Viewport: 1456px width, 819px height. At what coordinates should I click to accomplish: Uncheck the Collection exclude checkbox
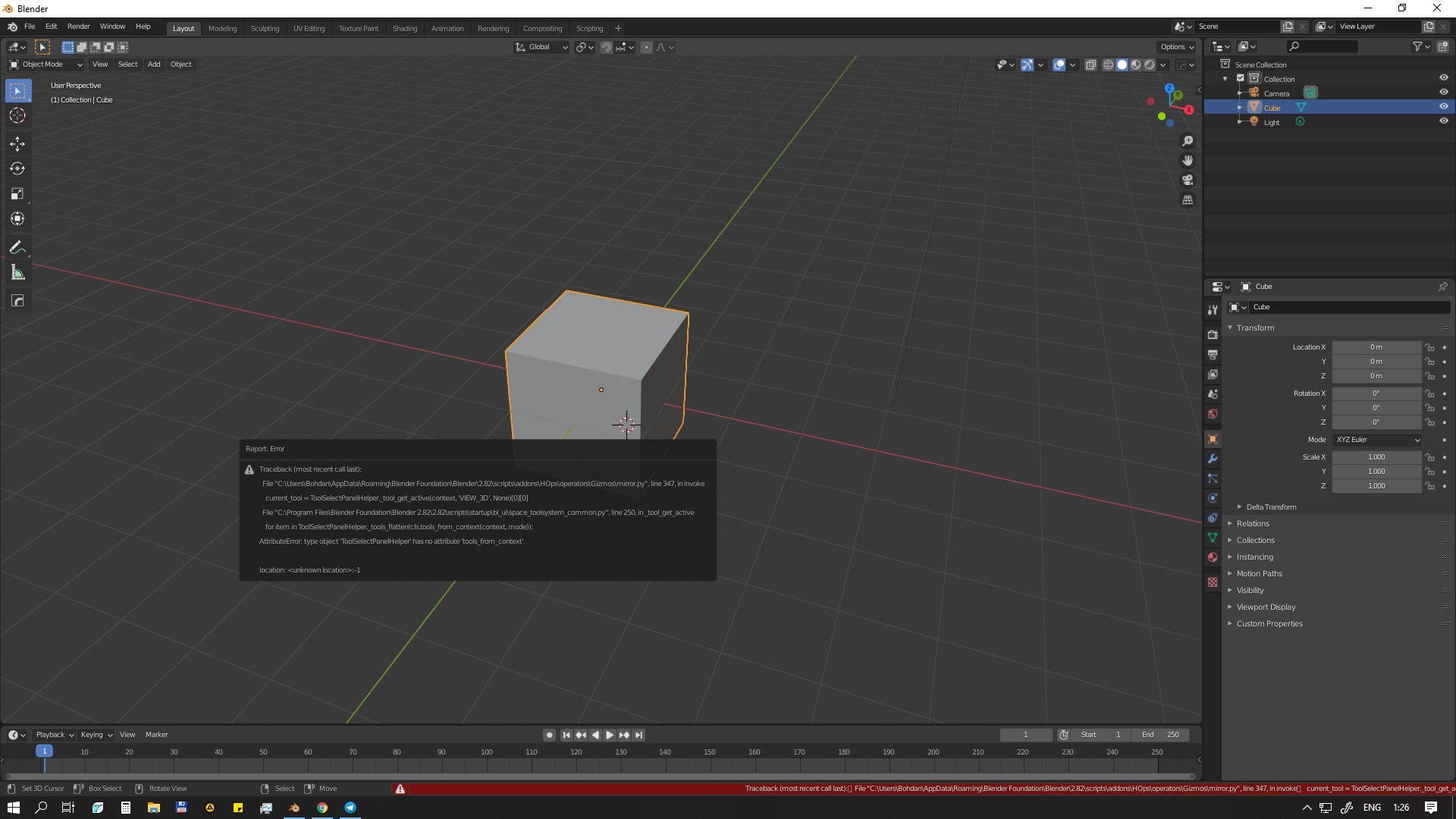1241,78
